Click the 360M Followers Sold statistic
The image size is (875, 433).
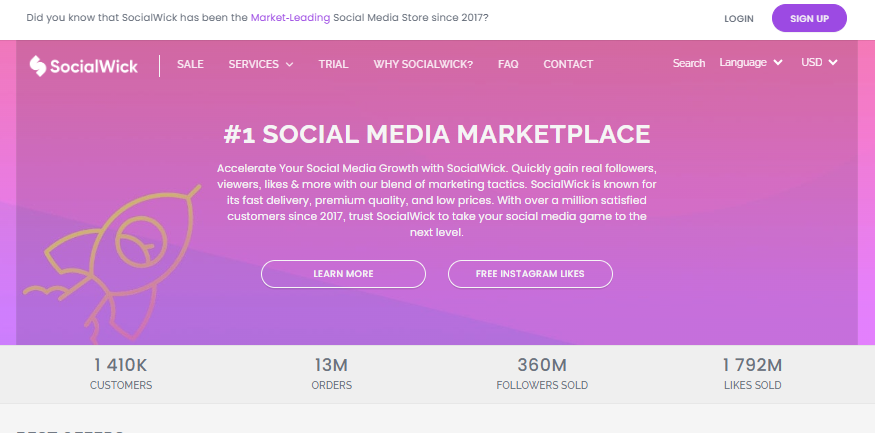pos(541,374)
